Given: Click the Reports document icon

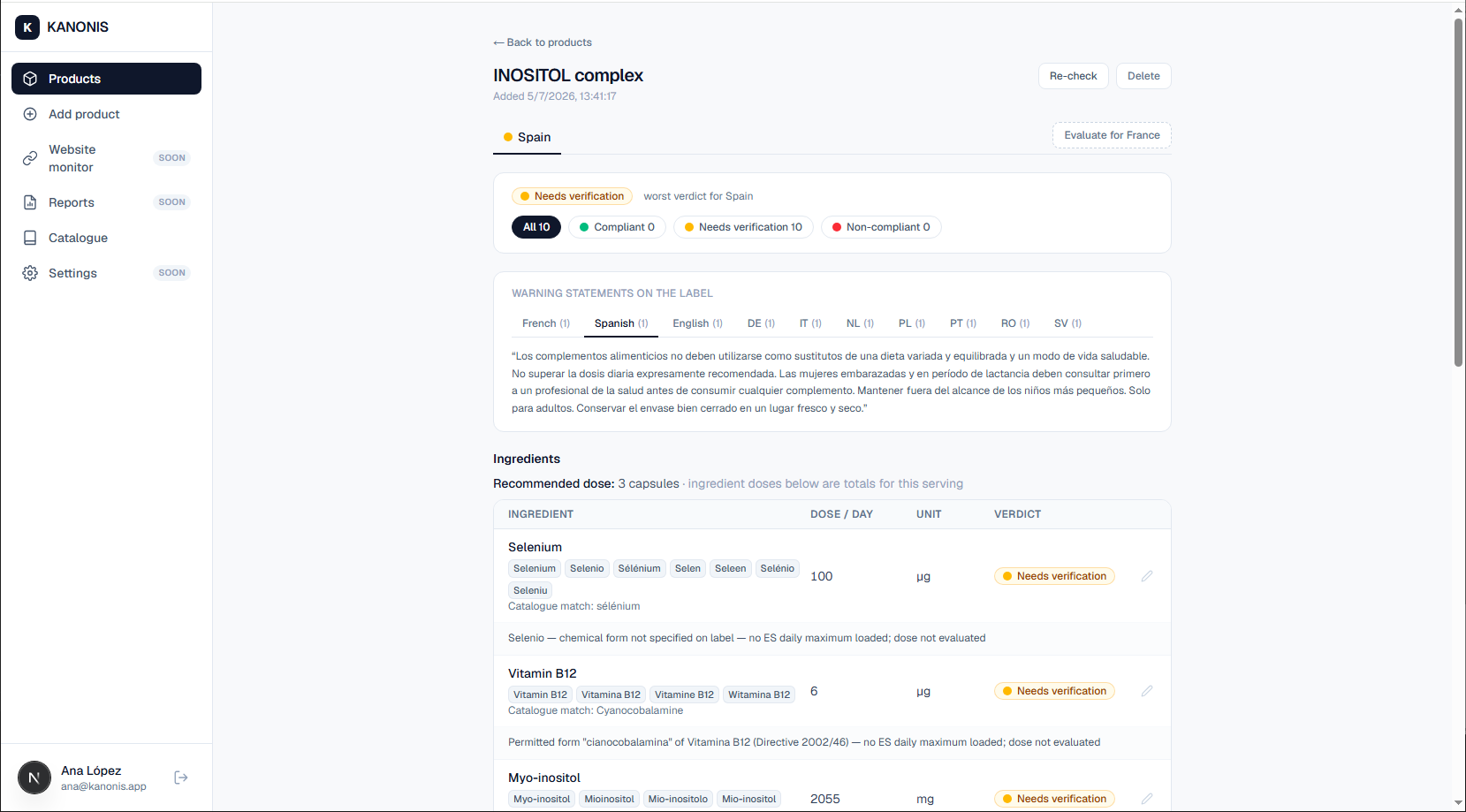Looking at the screenshot, I should [x=30, y=202].
